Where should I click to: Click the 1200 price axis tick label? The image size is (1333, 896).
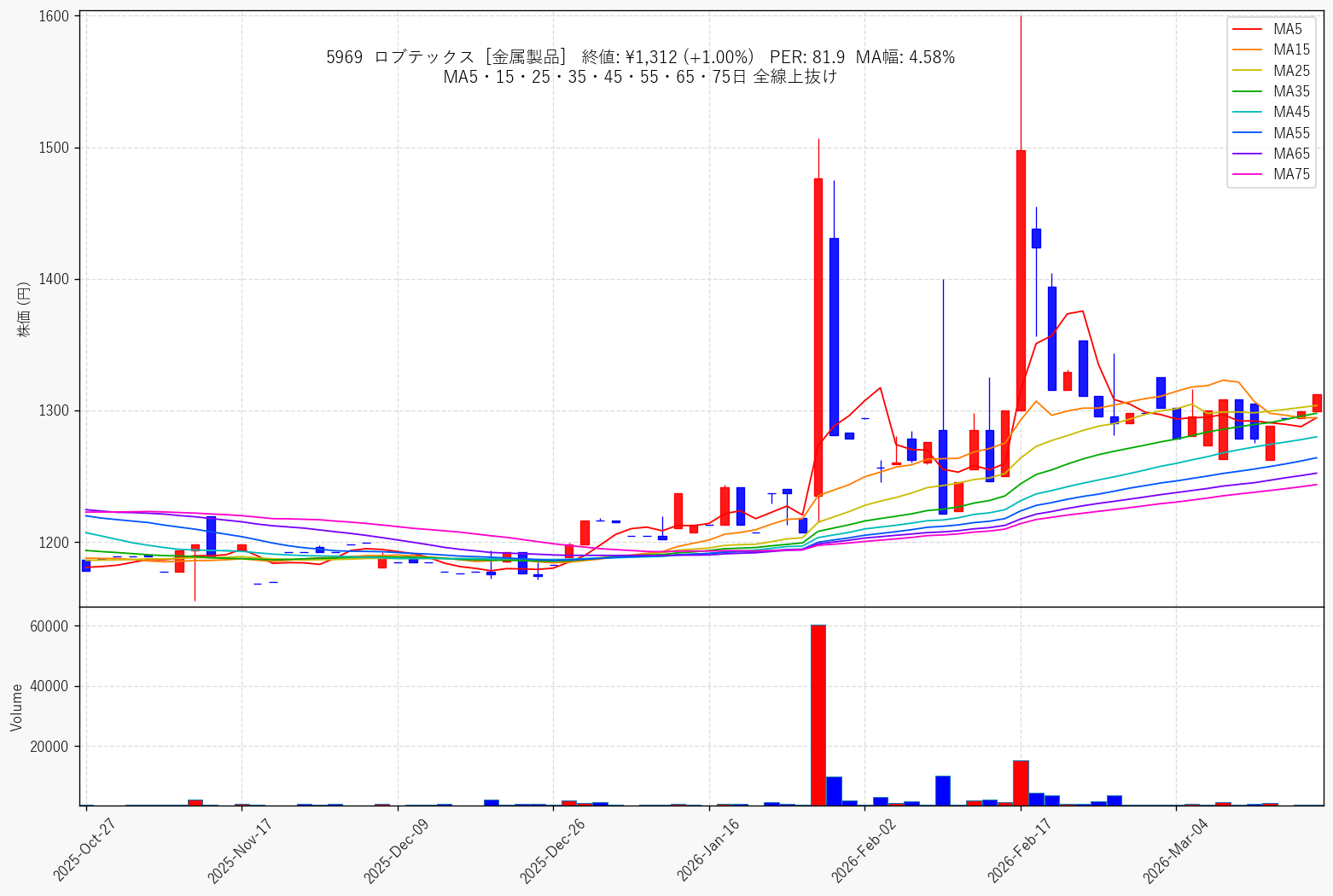point(55,542)
